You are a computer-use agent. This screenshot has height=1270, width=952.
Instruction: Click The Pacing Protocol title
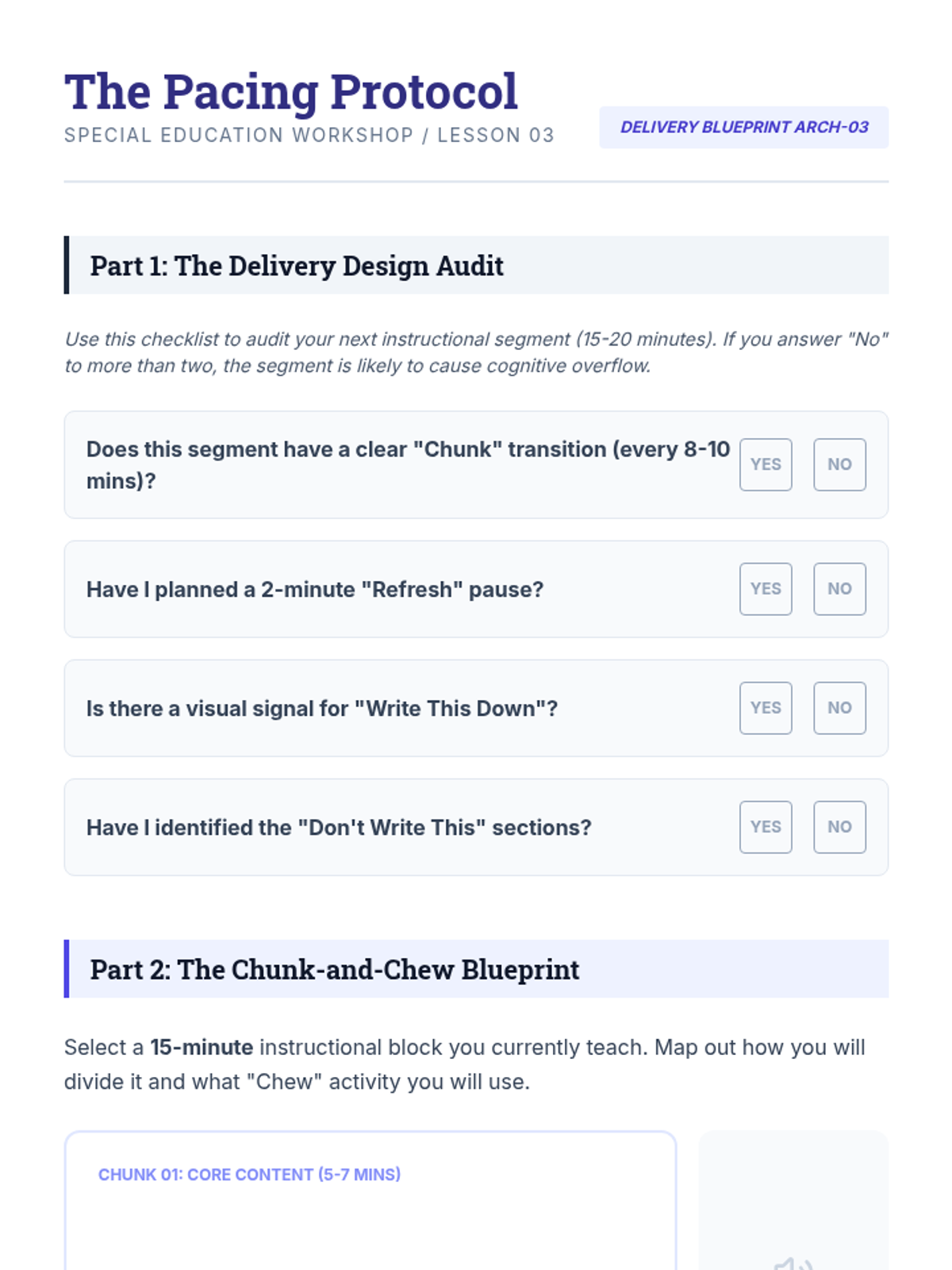(x=291, y=91)
